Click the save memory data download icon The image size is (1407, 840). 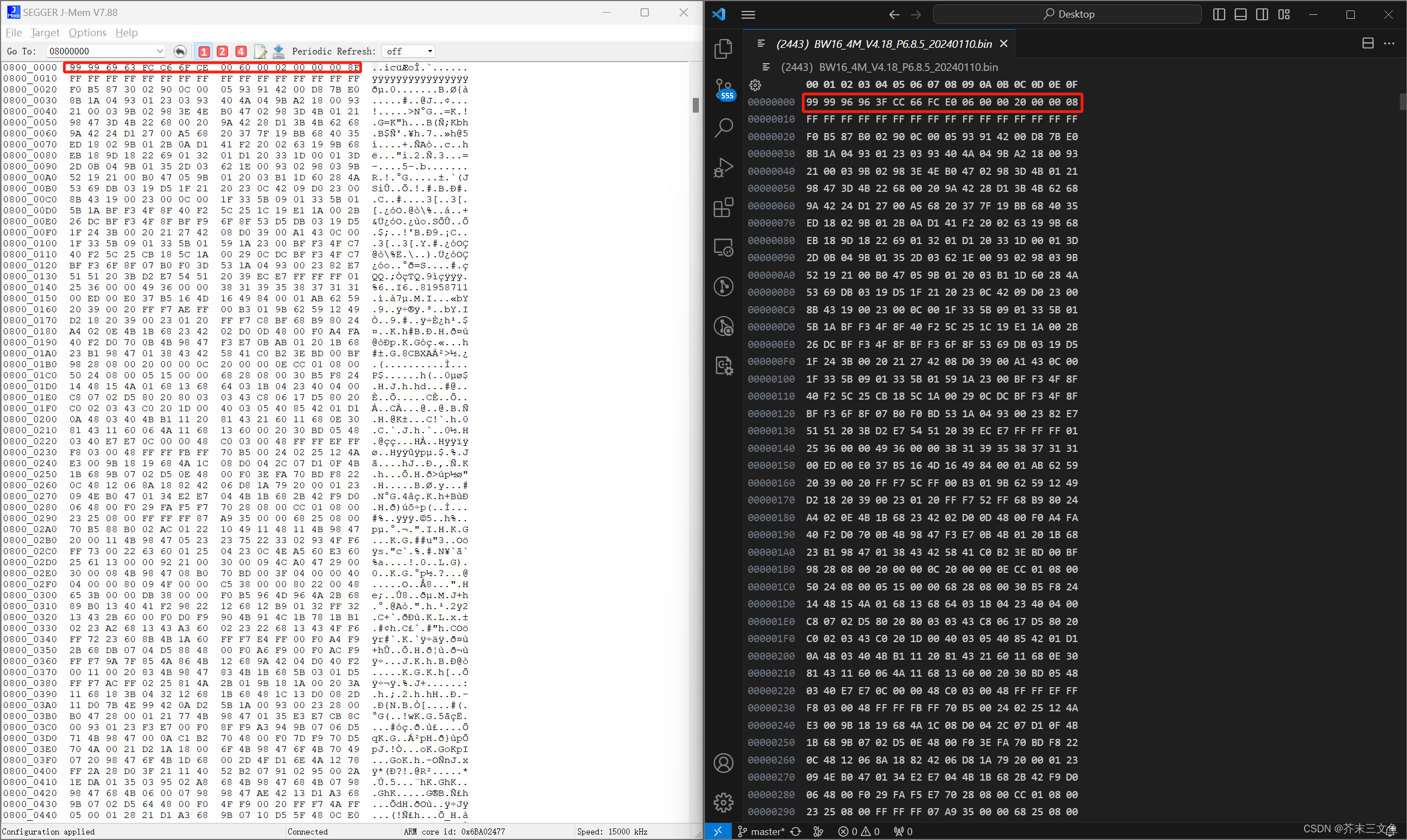point(278,52)
